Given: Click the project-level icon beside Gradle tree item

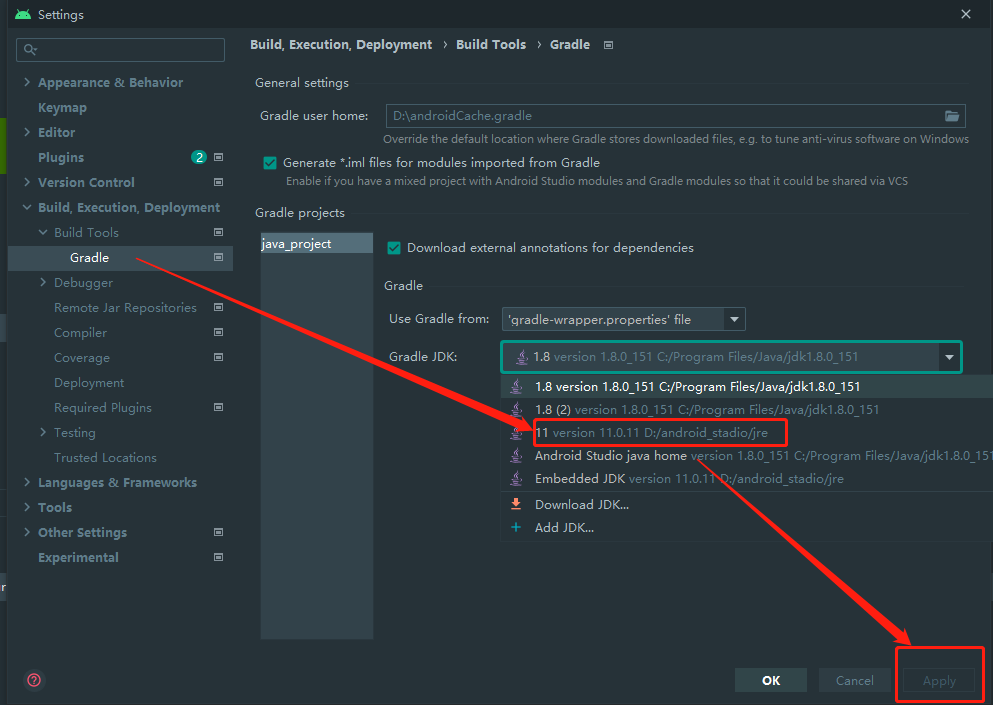Looking at the screenshot, I should [218, 257].
